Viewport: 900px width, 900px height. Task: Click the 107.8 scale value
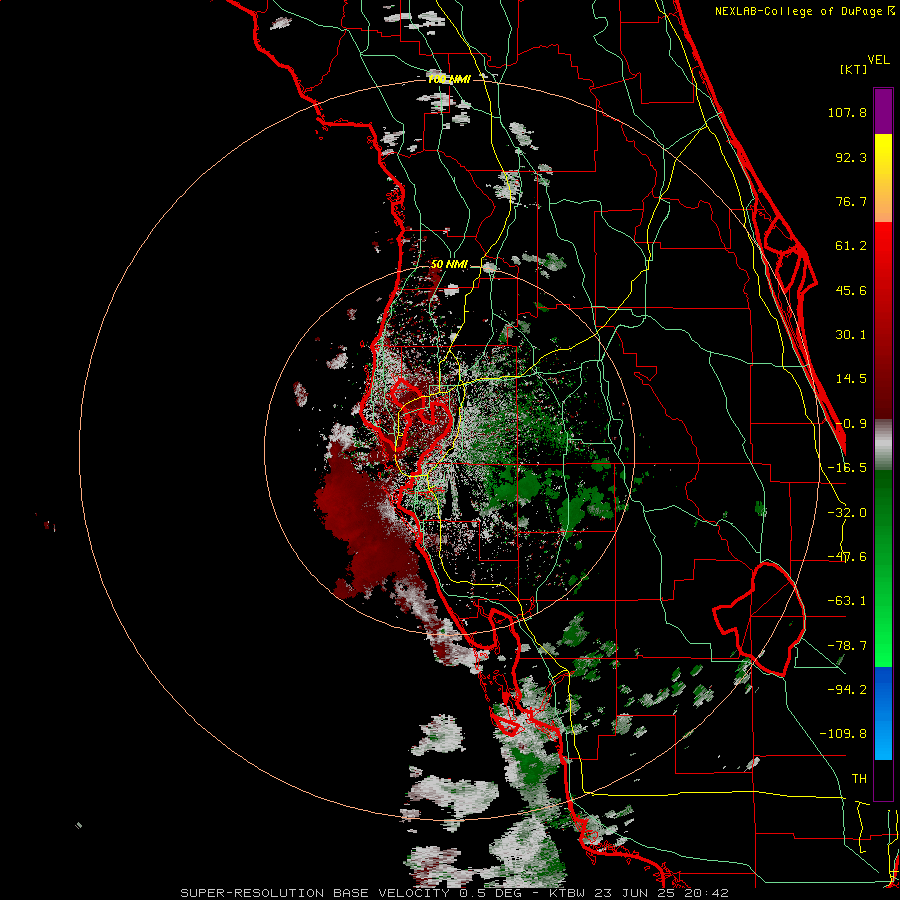coord(847,112)
